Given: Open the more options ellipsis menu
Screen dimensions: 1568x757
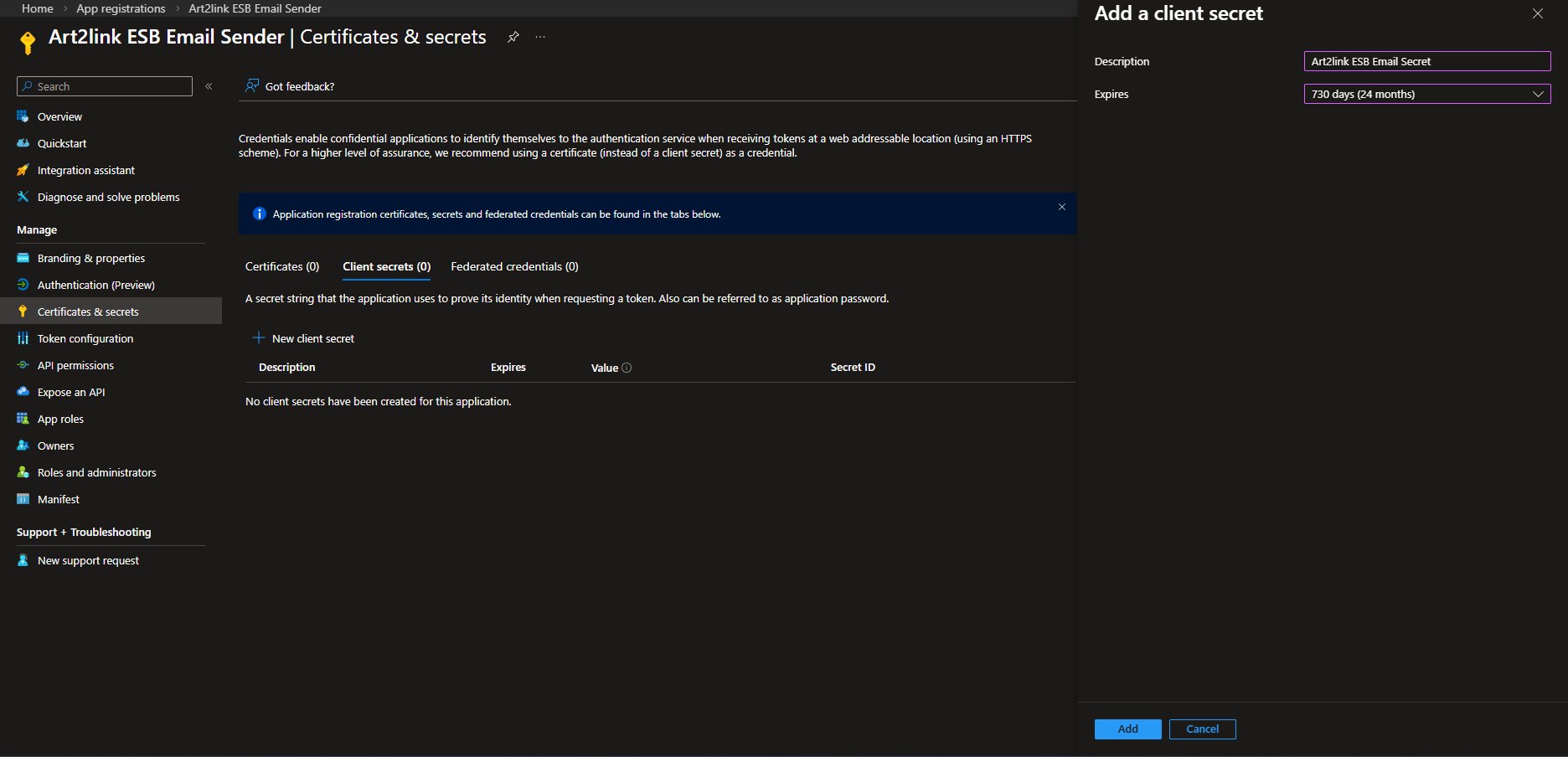Looking at the screenshot, I should (x=540, y=37).
